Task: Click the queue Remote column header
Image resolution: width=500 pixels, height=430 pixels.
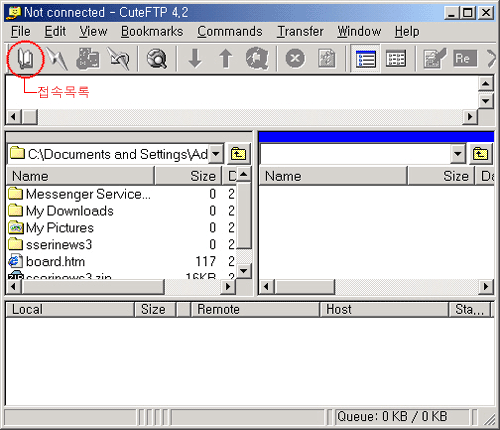Action: 255,310
